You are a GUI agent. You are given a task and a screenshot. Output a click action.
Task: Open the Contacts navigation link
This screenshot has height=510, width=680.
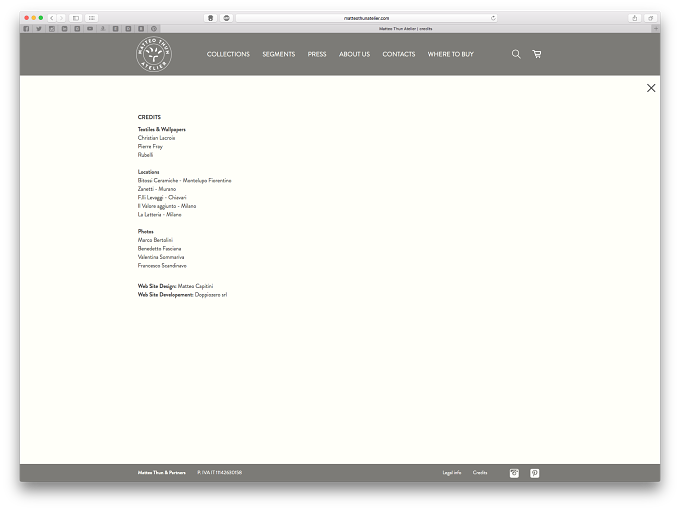[x=399, y=54]
